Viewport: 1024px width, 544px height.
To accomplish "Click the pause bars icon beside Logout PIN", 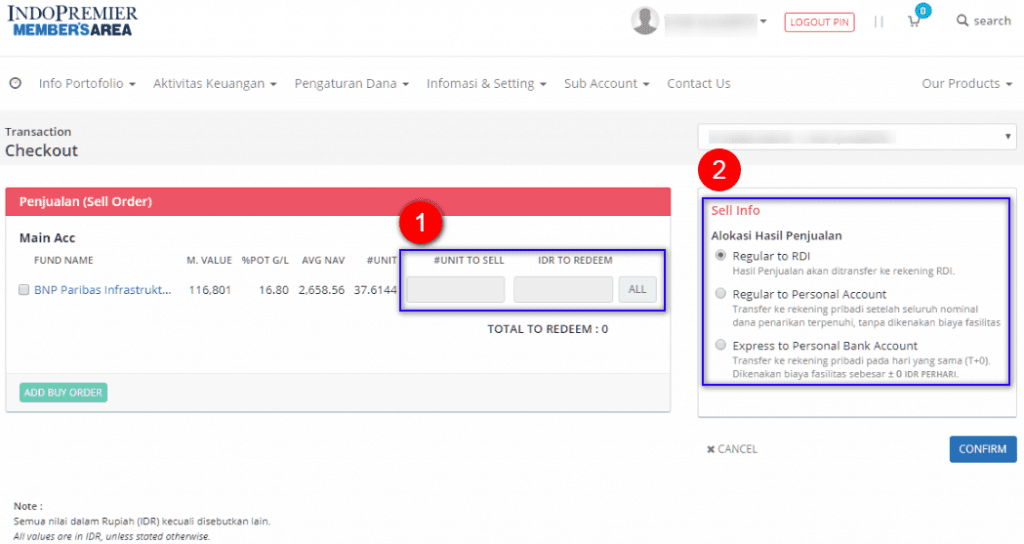I will (879, 22).
